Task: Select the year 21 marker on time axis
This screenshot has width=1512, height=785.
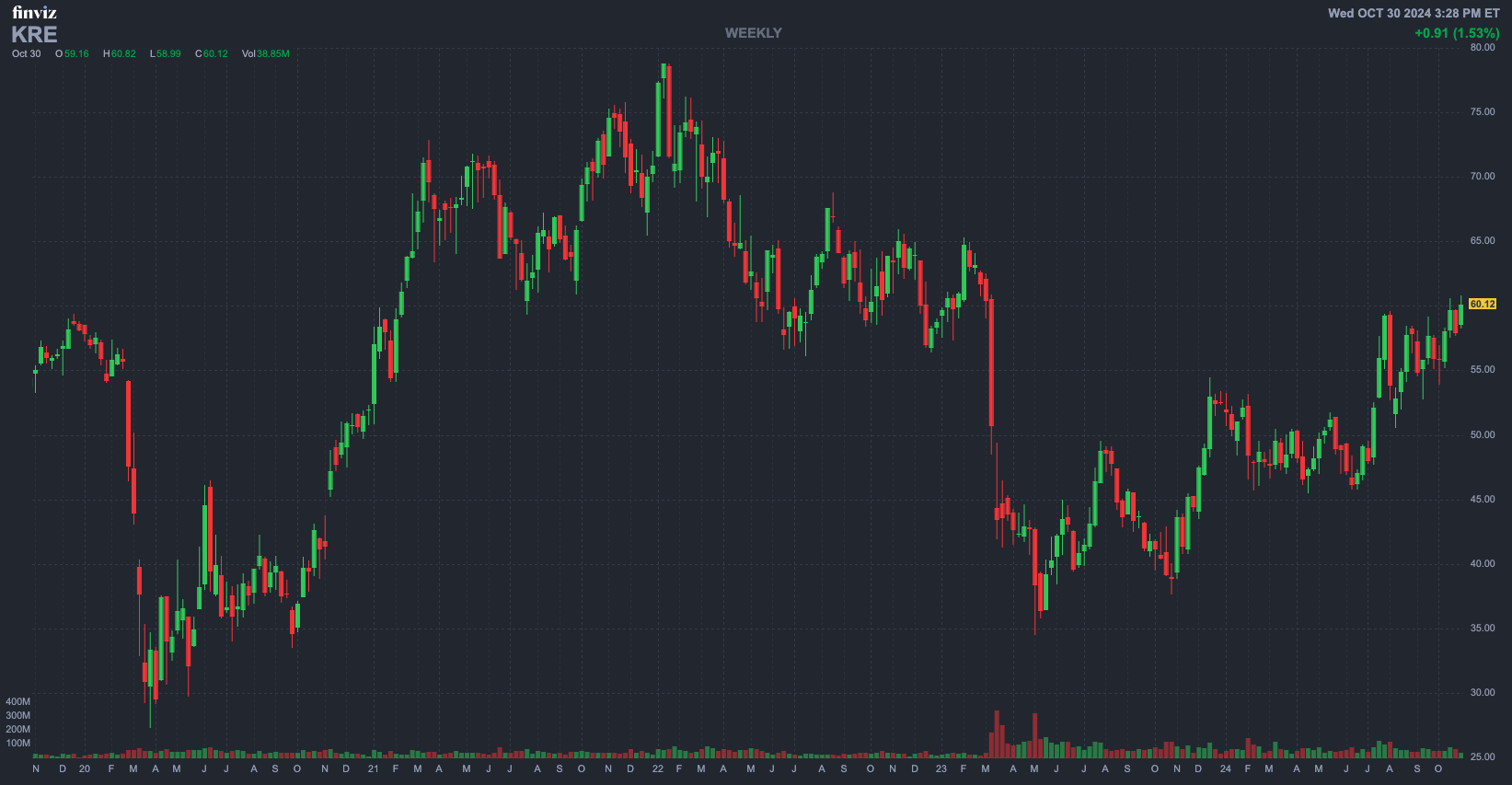Action: [x=373, y=768]
